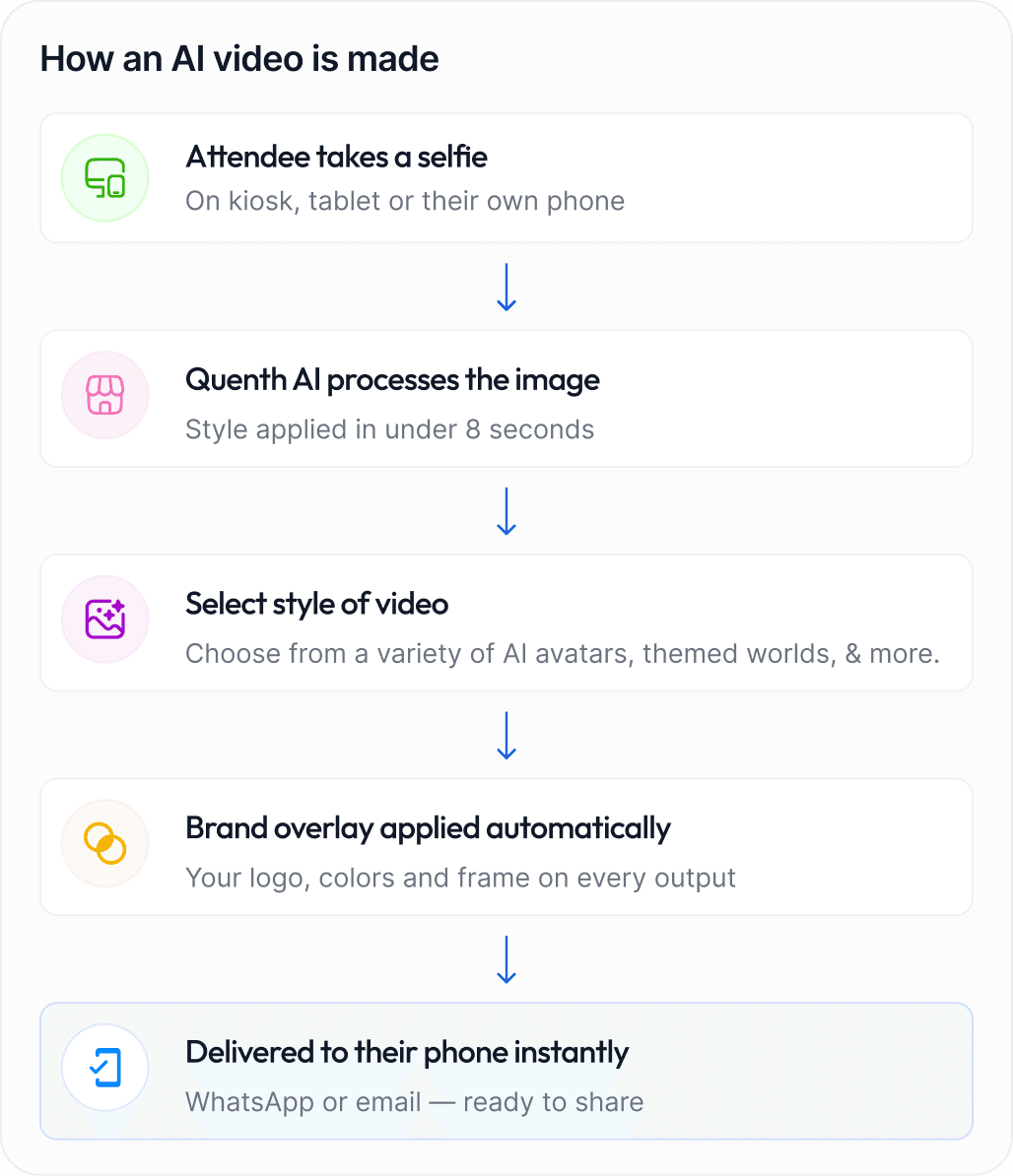The image size is (1013, 1176).
Task: Click Style applied in under 8 seconds text
Action: pos(389,429)
